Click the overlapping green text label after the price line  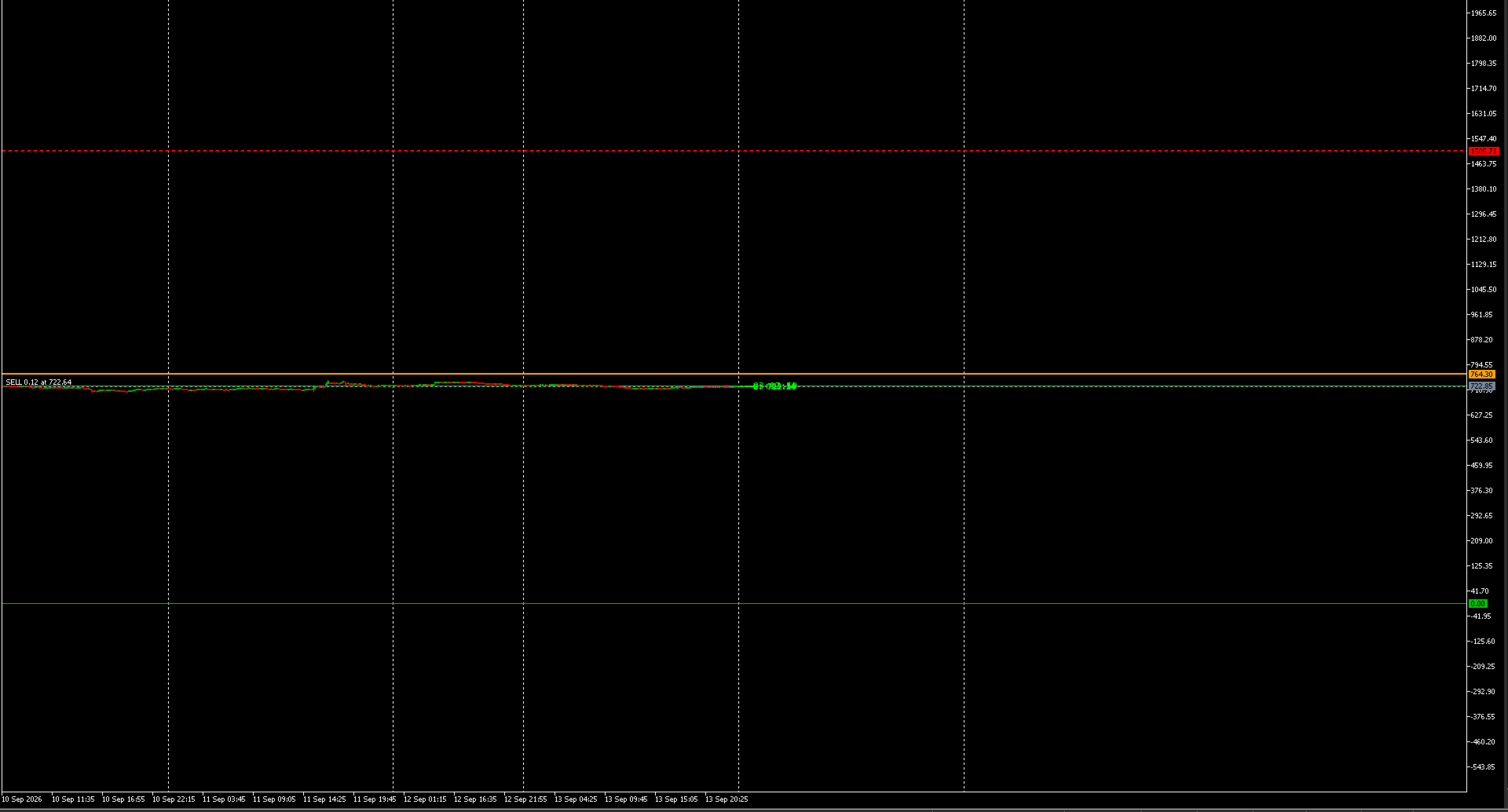(x=775, y=386)
